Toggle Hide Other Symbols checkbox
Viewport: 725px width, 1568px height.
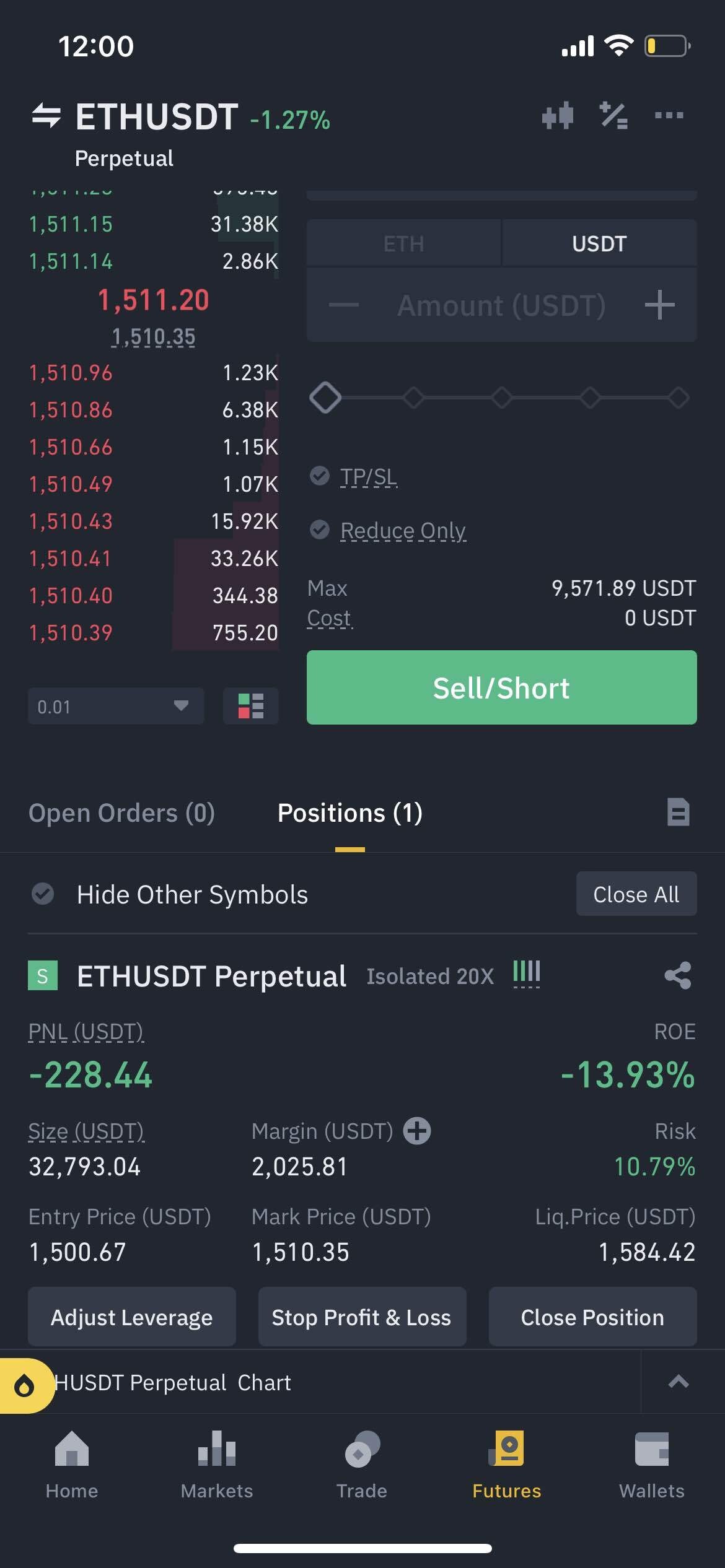coord(43,894)
